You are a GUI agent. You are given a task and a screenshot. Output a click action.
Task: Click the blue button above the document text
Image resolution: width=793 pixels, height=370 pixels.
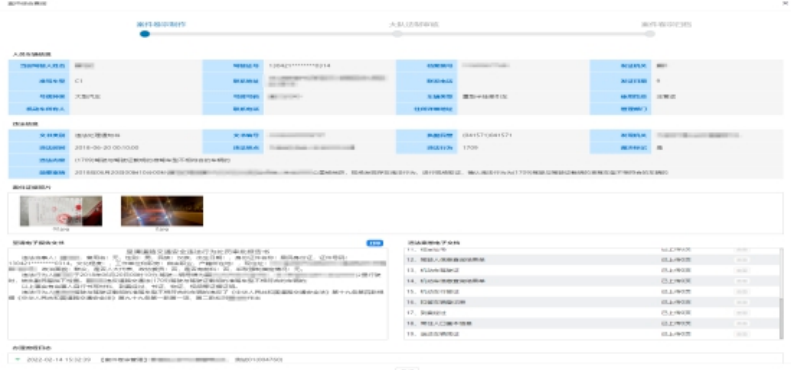[x=375, y=243]
